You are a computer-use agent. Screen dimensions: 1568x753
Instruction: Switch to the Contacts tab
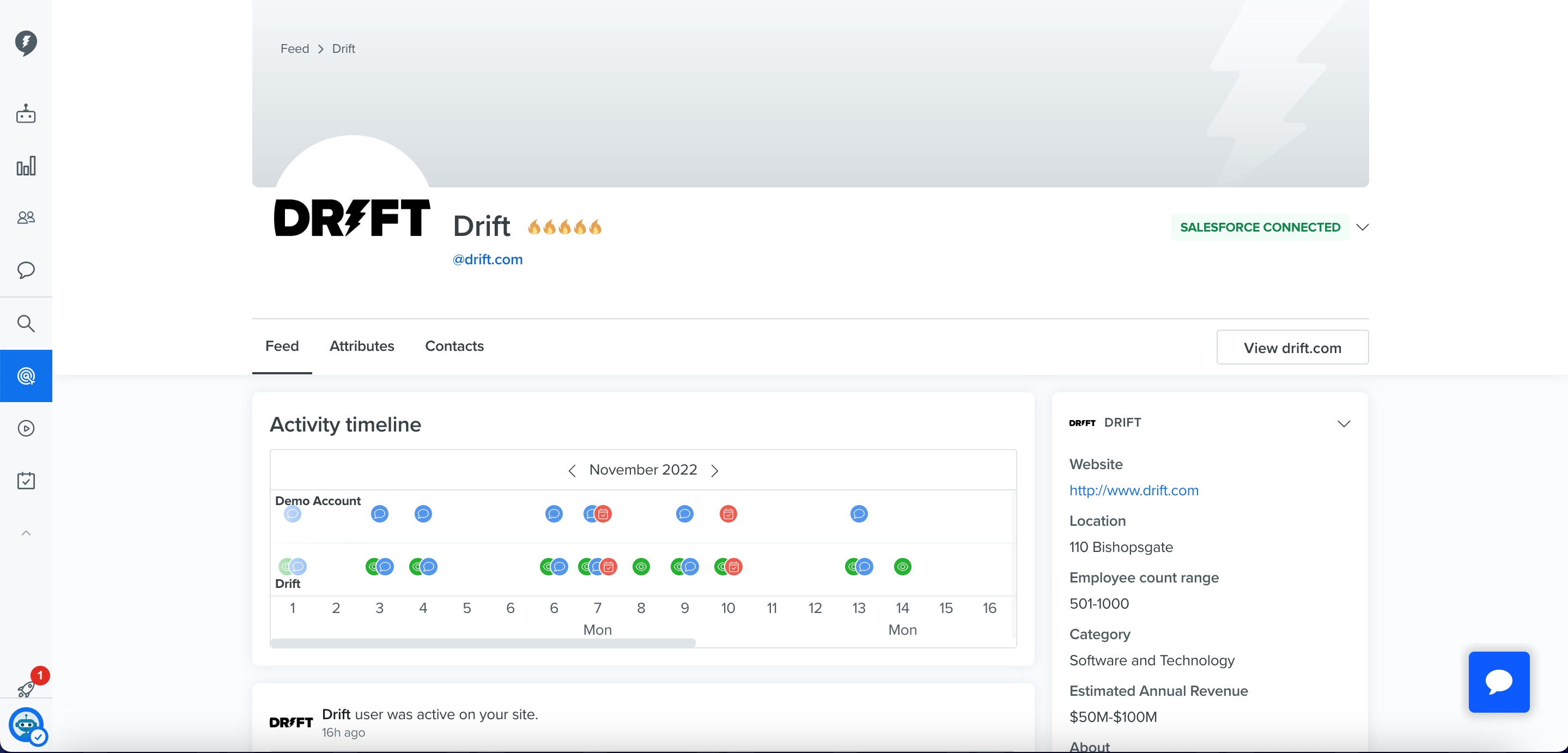[x=454, y=346]
